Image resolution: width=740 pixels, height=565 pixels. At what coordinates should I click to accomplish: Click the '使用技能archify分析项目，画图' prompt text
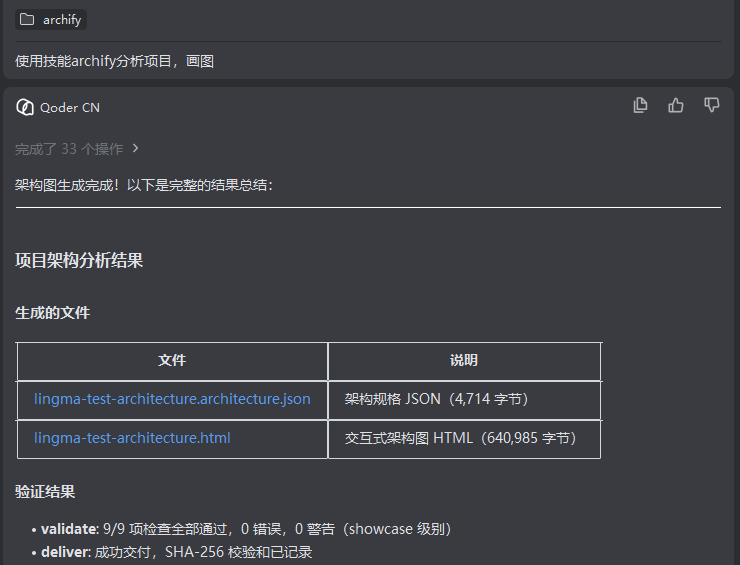[x=114, y=61]
